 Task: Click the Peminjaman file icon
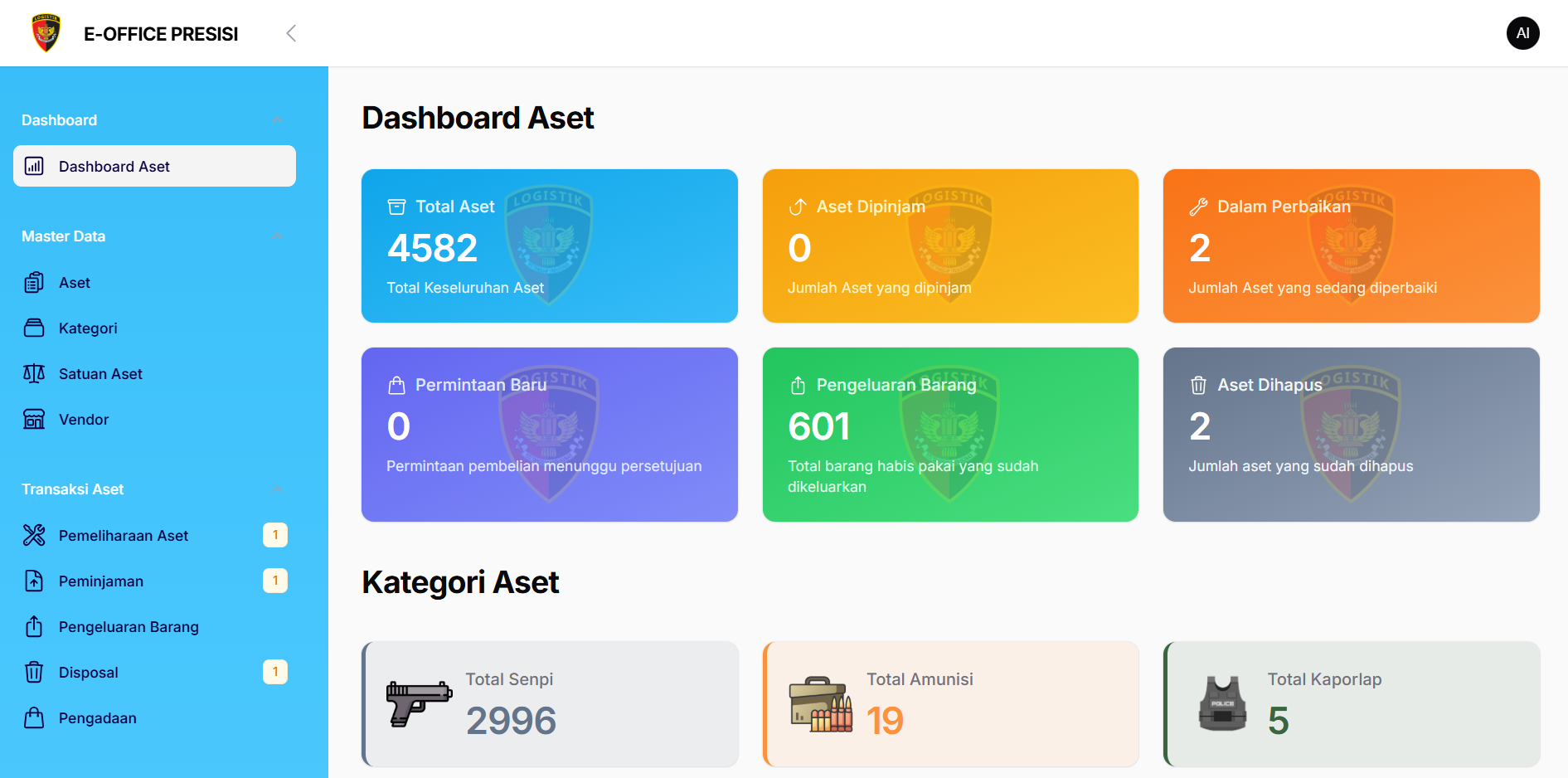tap(34, 581)
